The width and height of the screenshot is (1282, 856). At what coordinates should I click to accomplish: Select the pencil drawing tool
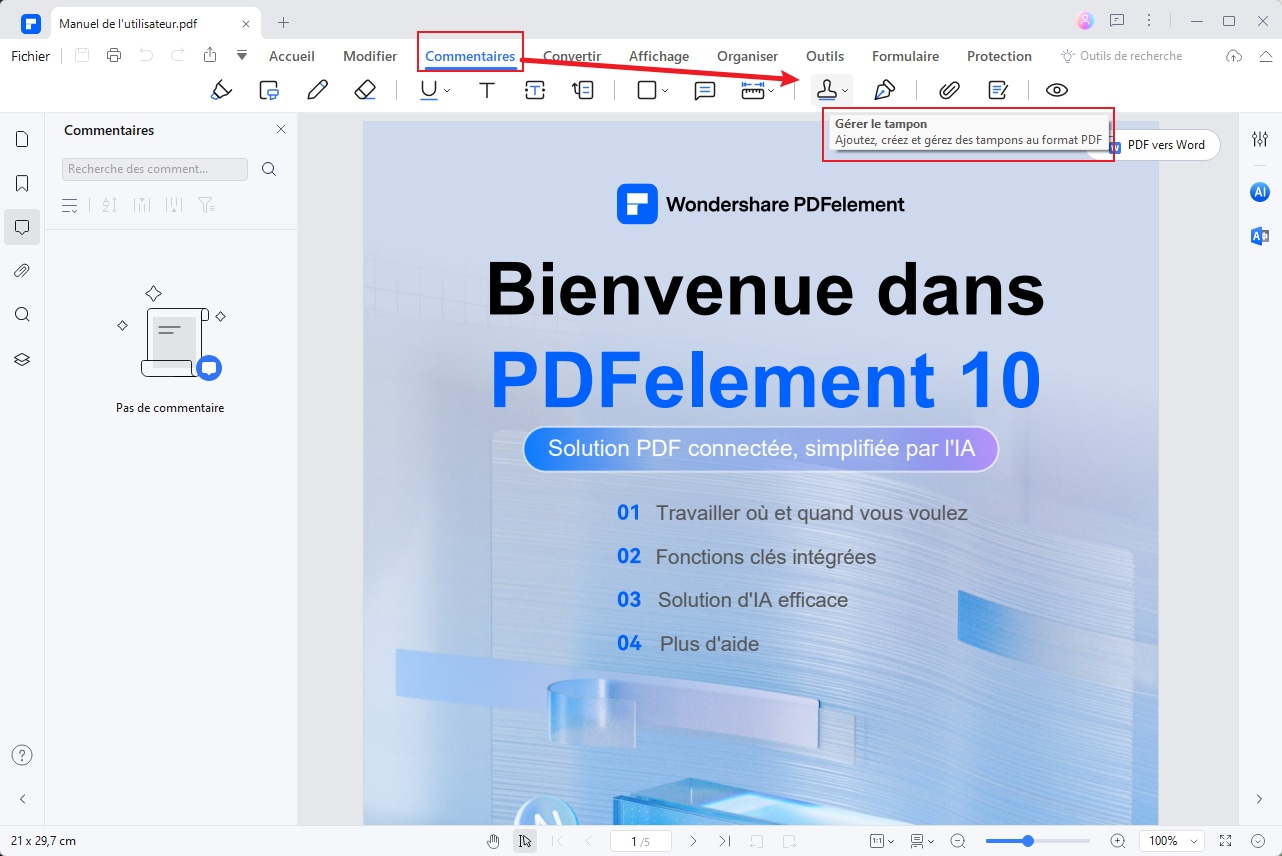[x=318, y=90]
